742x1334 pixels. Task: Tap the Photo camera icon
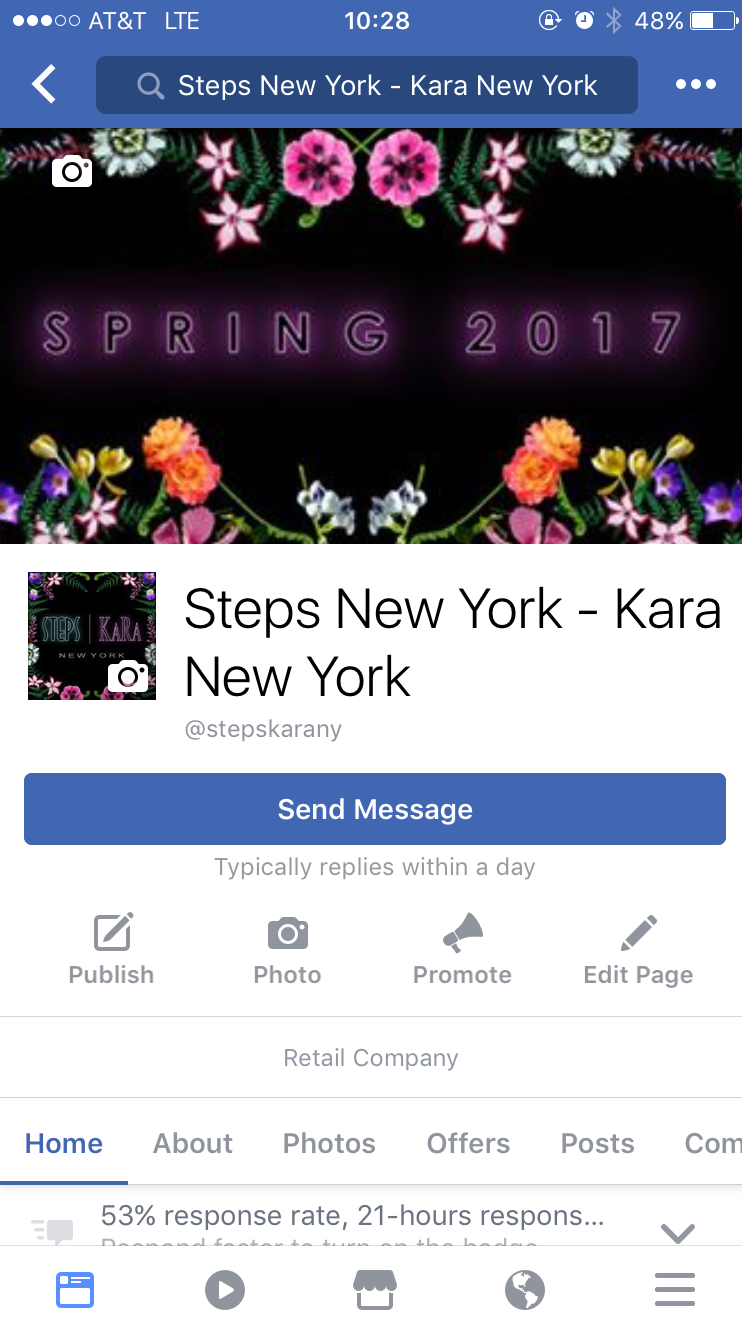[x=288, y=932]
